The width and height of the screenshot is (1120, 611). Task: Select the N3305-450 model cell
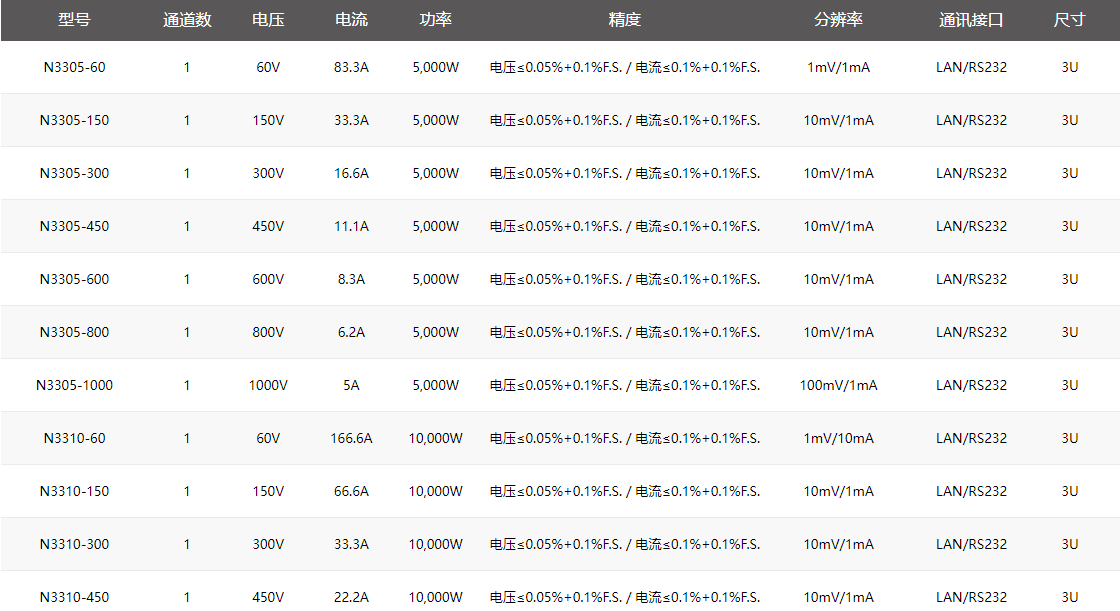pos(74,226)
